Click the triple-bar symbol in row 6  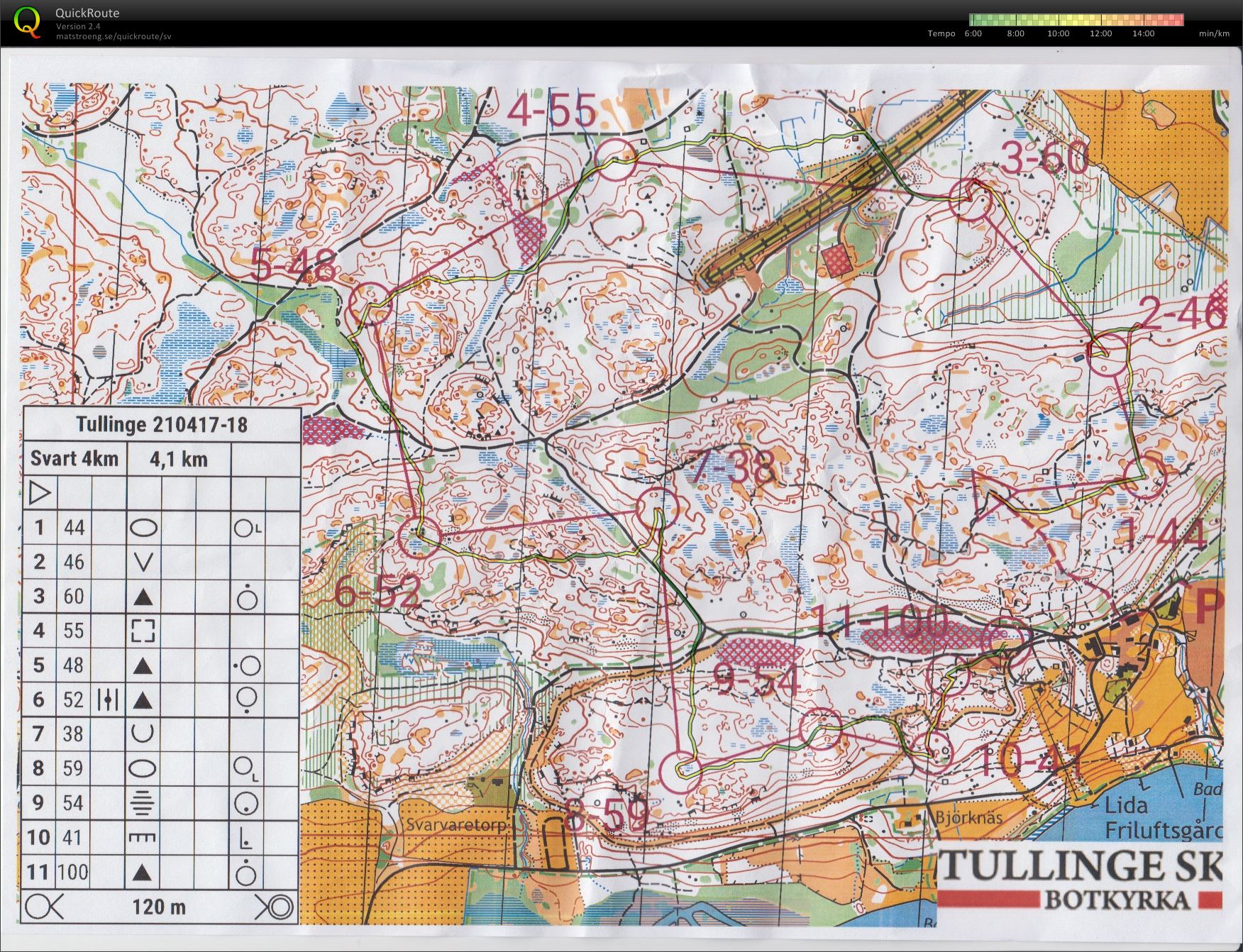[x=109, y=699]
